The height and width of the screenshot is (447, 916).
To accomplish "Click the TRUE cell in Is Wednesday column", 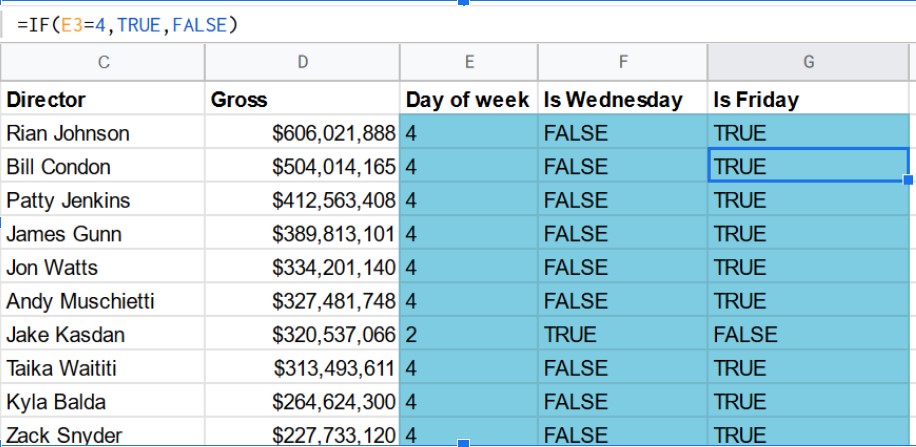I will pos(622,335).
